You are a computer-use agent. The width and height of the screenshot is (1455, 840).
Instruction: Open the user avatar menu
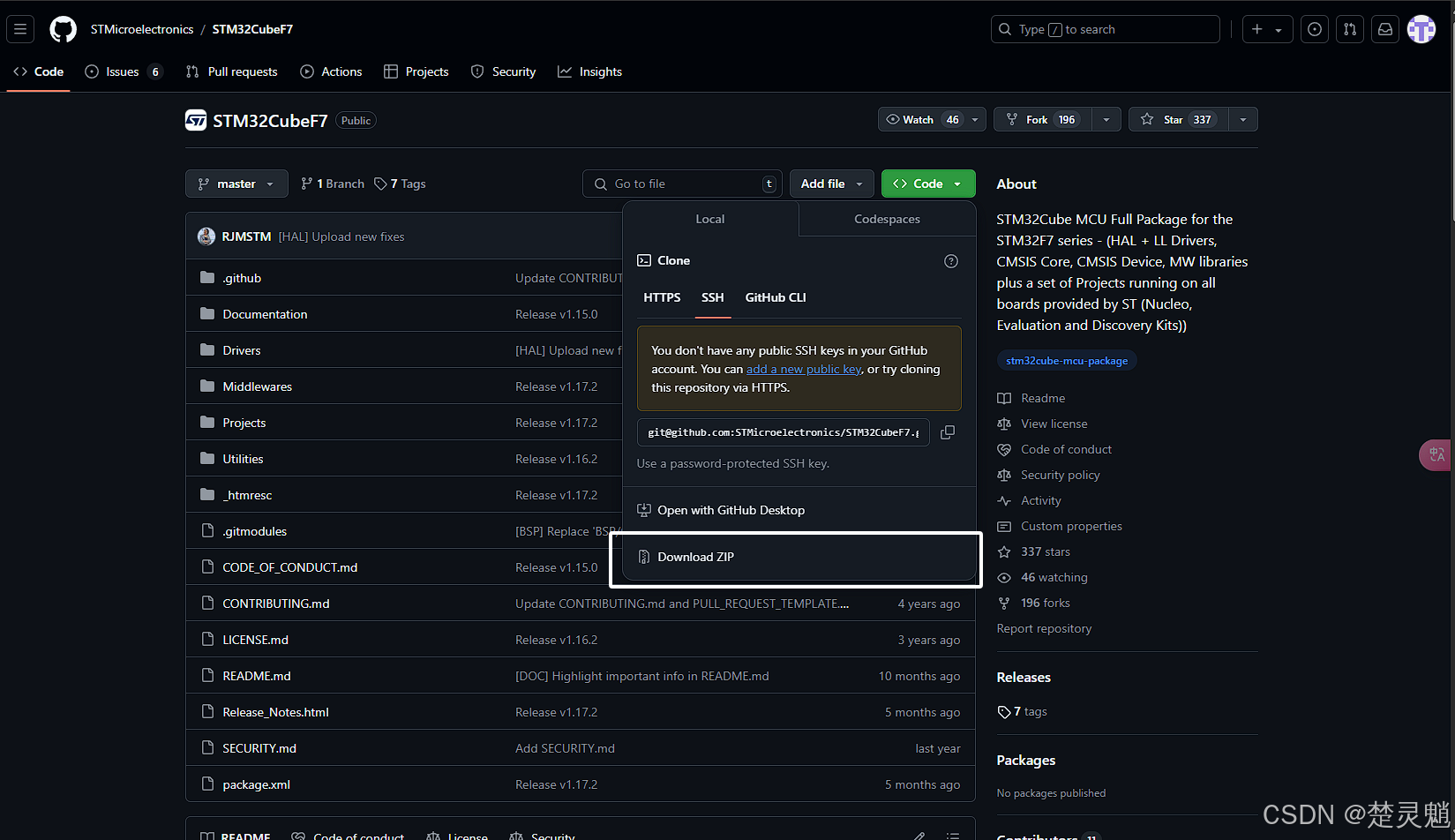point(1421,29)
